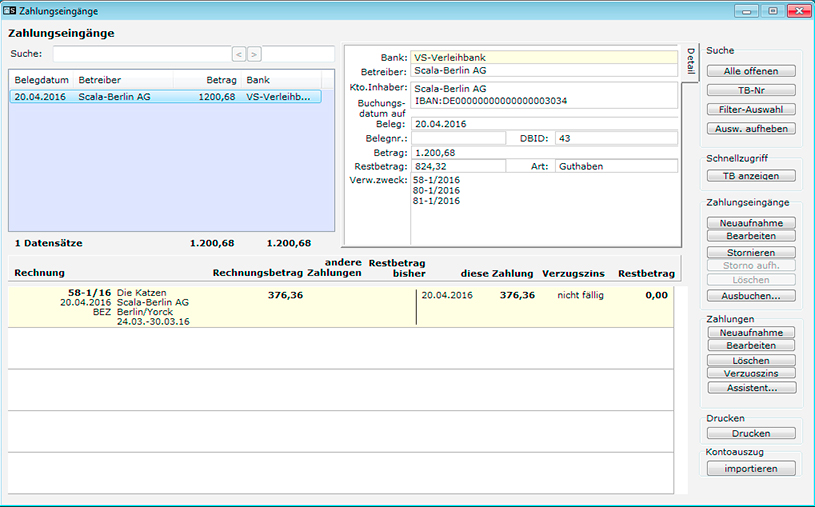Image resolution: width=815 pixels, height=507 pixels.
Task: Click the next search result arrow button
Action: [x=254, y=54]
